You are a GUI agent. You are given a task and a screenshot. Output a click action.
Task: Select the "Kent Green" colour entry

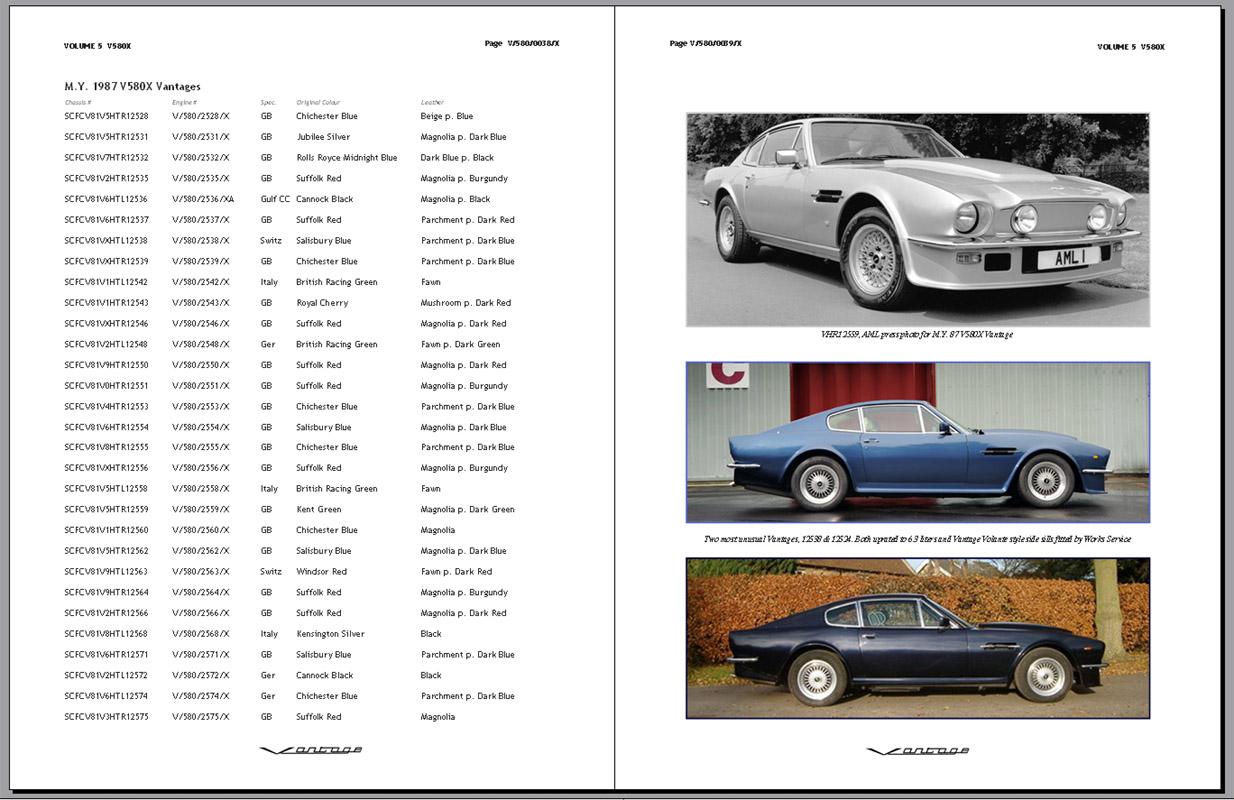(318, 510)
